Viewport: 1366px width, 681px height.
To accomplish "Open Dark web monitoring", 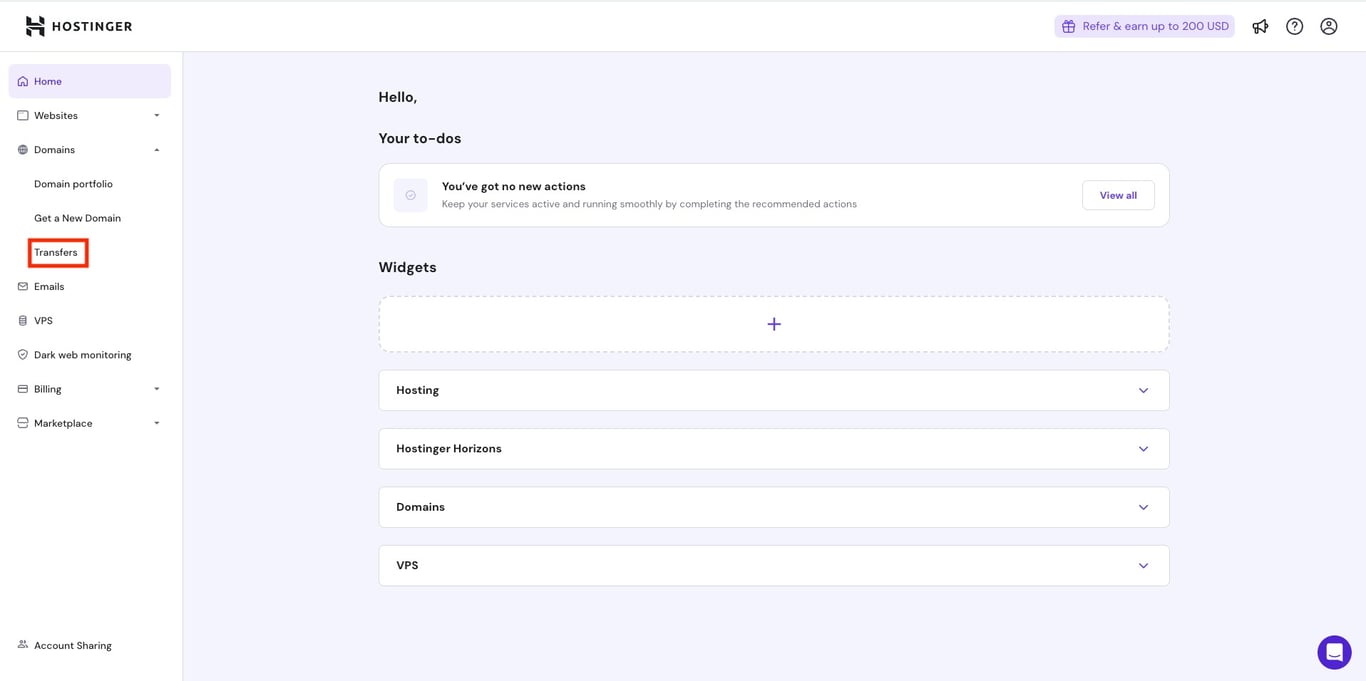I will 82,354.
